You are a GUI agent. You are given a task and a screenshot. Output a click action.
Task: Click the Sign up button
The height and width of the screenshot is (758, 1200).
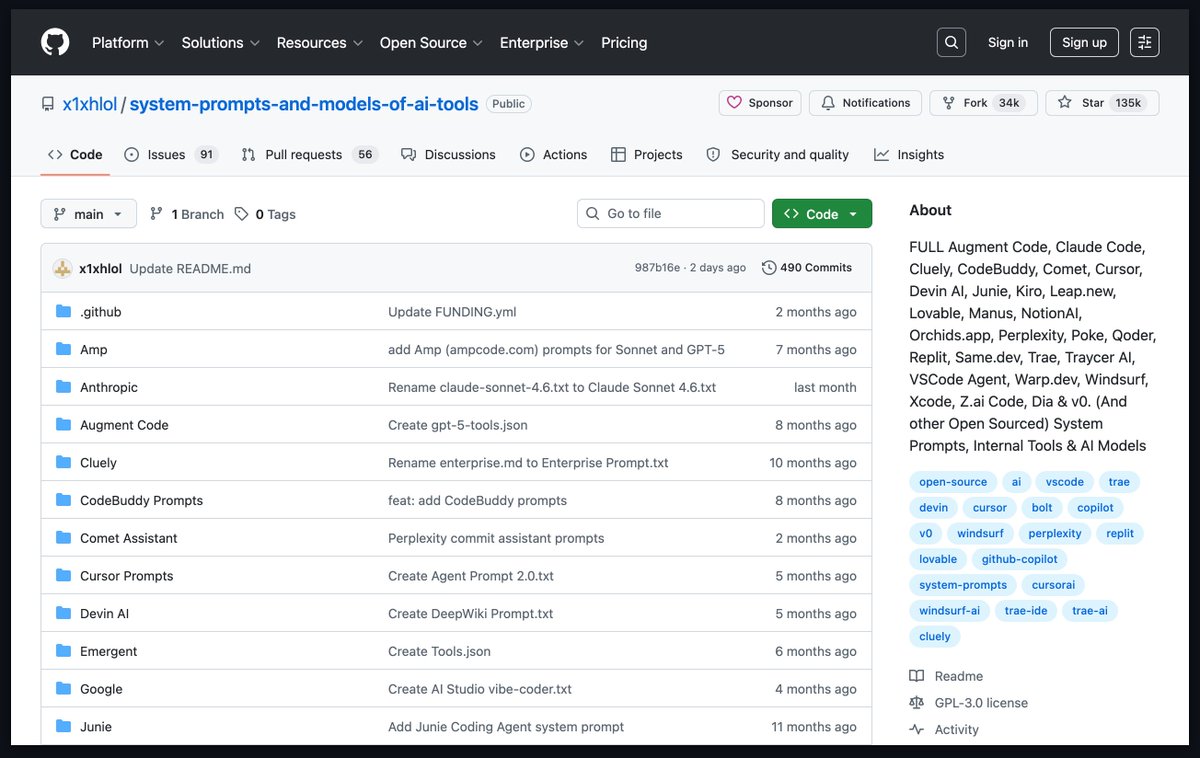coord(1084,43)
